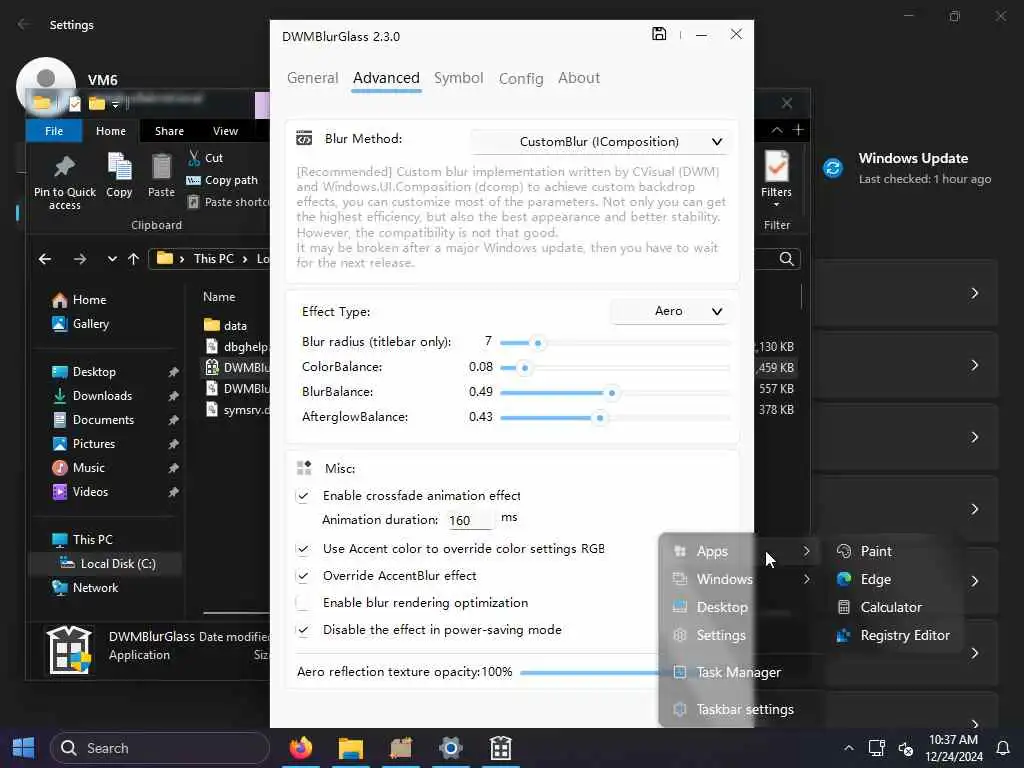This screenshot has height=768, width=1024.
Task: Switch to the Symbol tab
Action: pos(458,78)
